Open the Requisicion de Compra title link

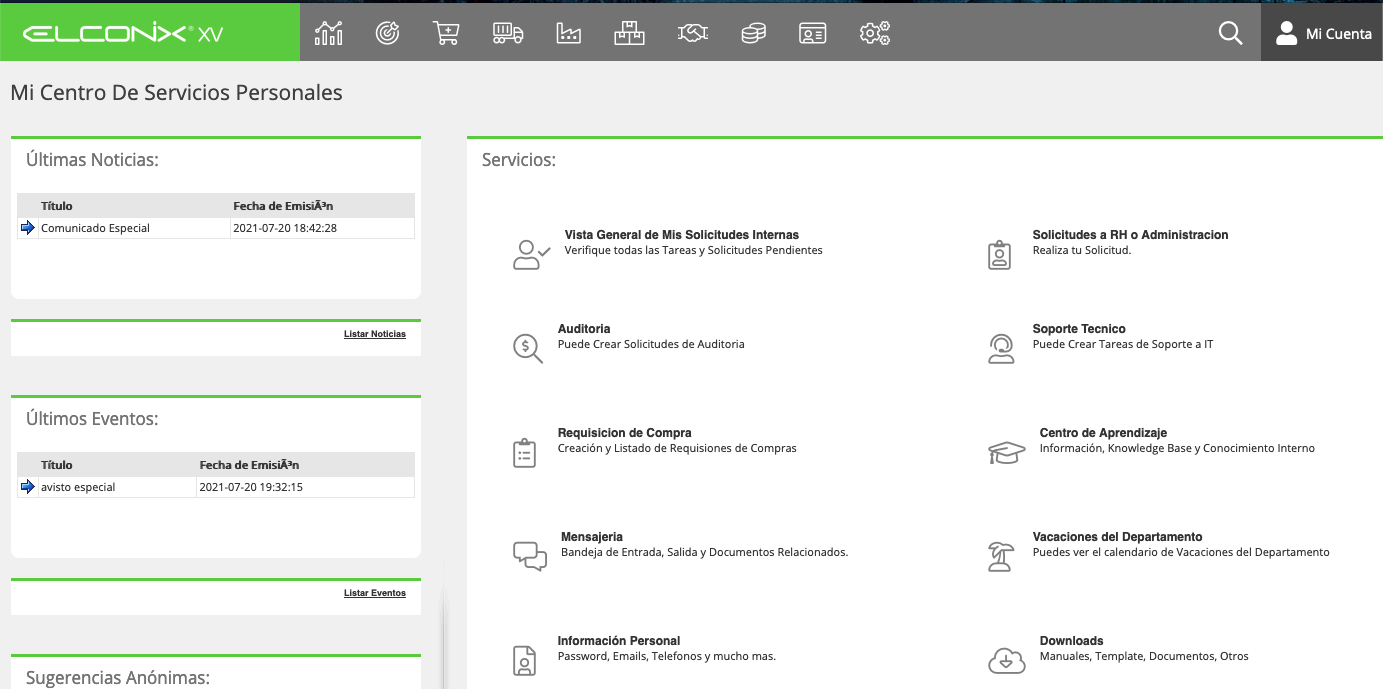tap(624, 433)
